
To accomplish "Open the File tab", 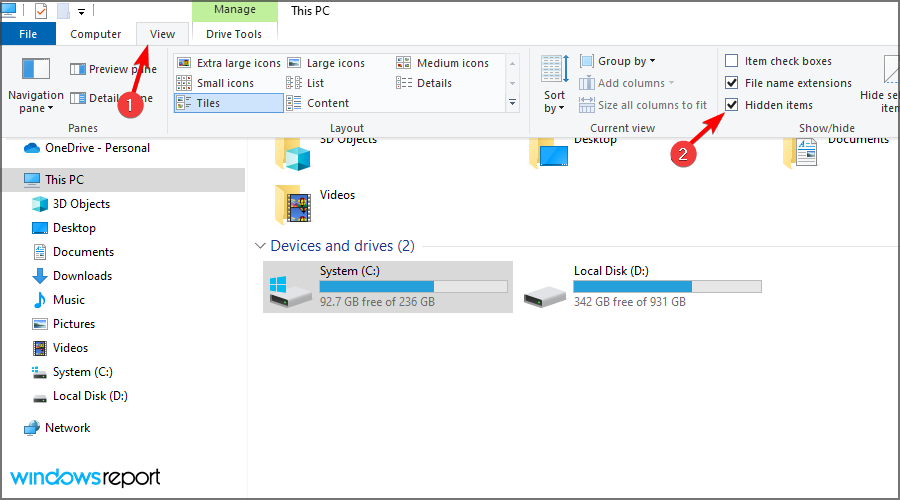I will tap(28, 34).
